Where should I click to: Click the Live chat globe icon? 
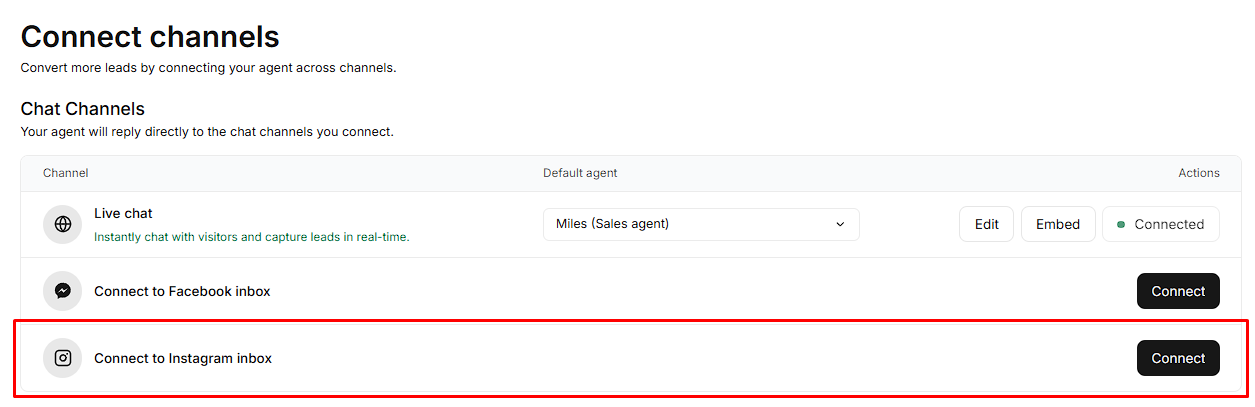[62, 224]
